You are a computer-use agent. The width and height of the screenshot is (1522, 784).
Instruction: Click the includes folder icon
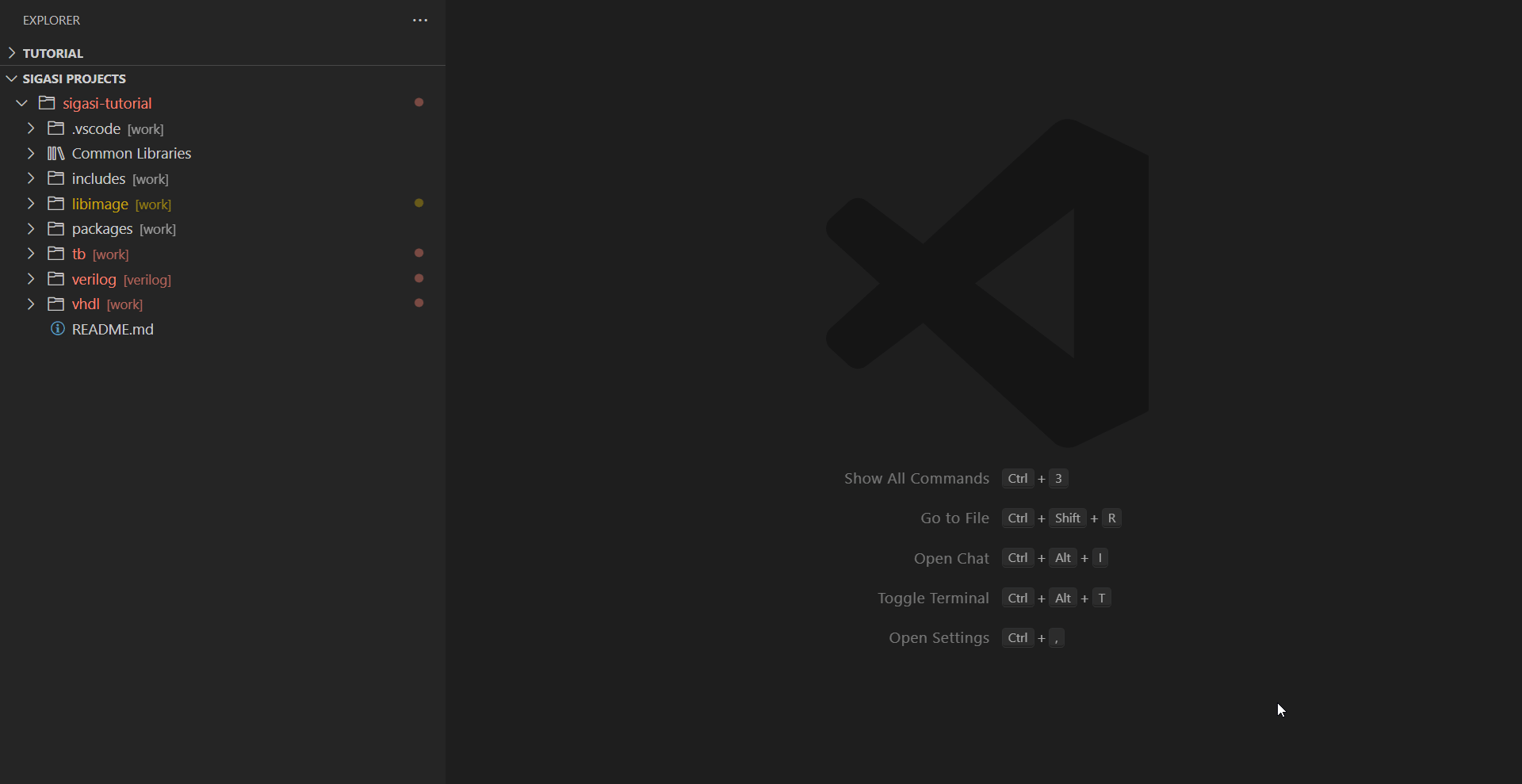tap(55, 178)
